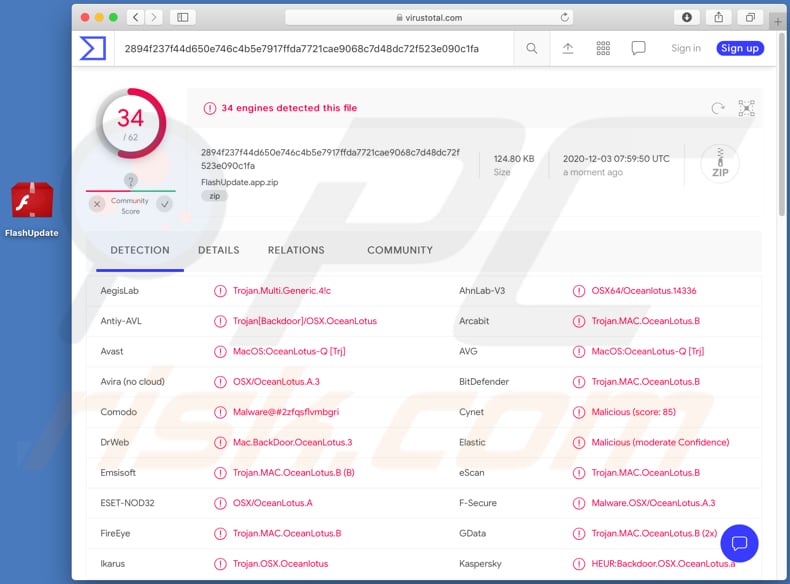Switch to the RELATIONS tab
This screenshot has width=790, height=584.
coord(296,250)
